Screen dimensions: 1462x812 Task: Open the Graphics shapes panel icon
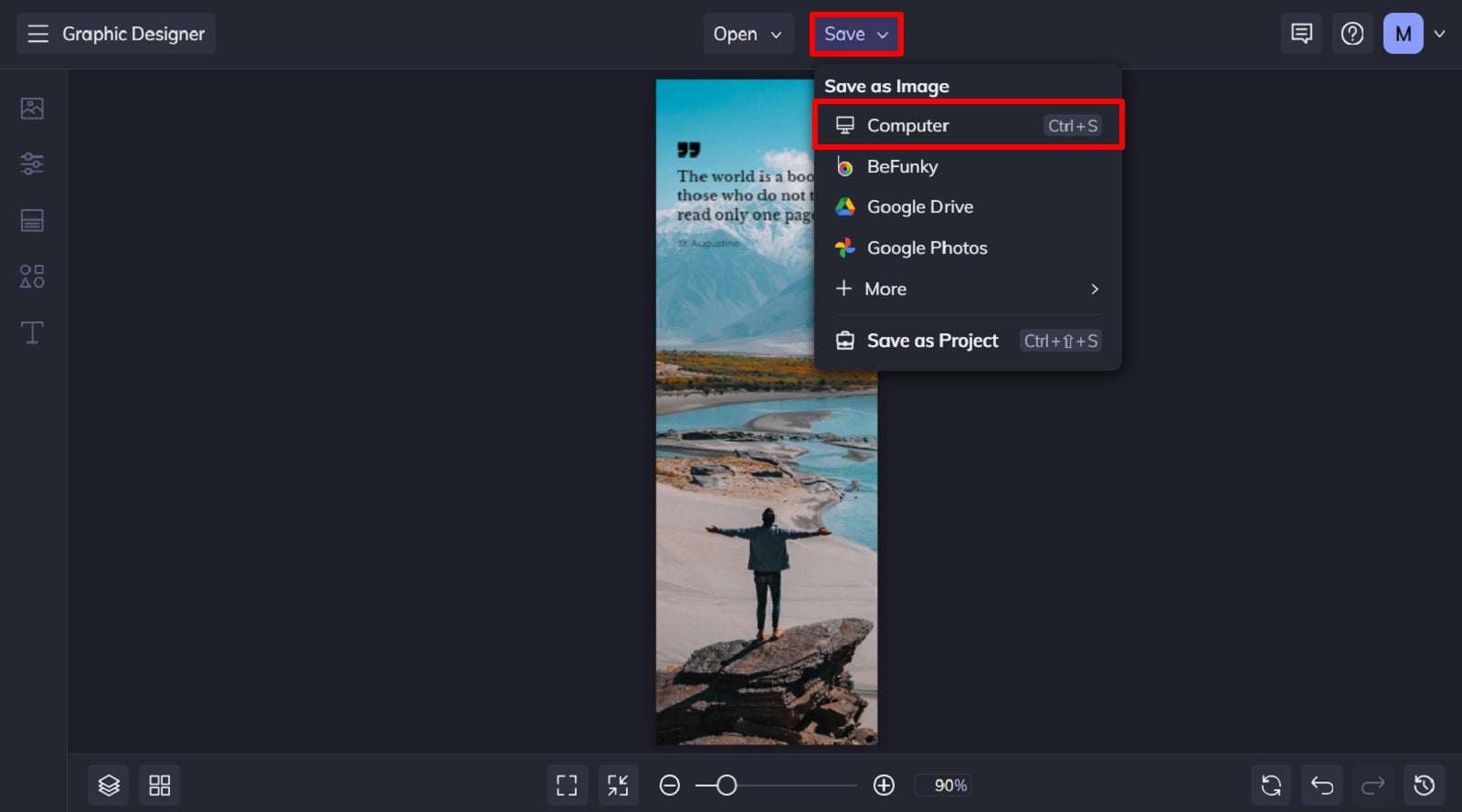[x=32, y=276]
